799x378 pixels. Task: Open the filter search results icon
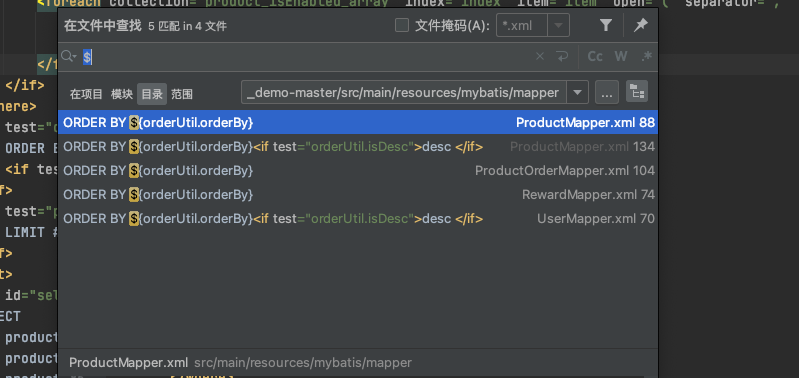tap(605, 25)
